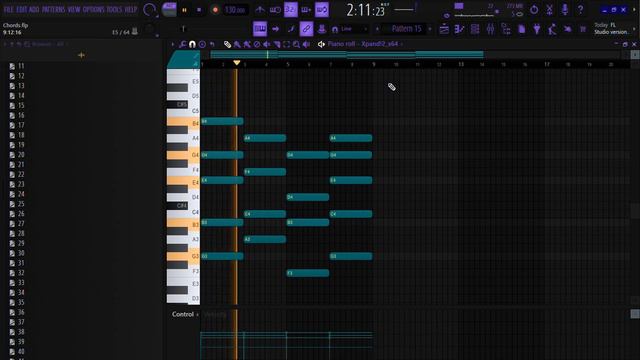Click the help question mark icon
This screenshot has height=360, width=640.
(x=580, y=10)
